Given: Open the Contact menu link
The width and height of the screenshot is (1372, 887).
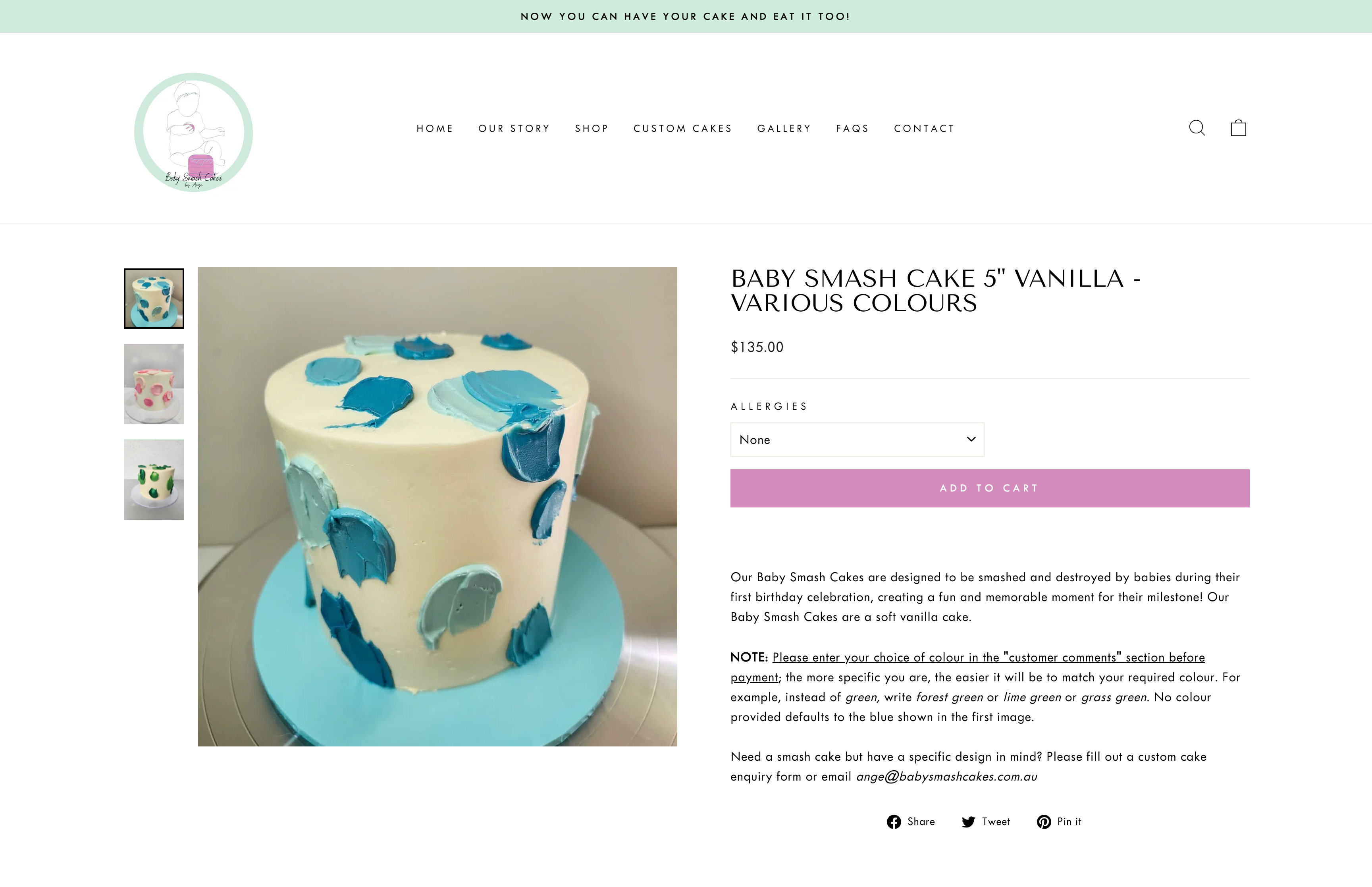Looking at the screenshot, I should pos(923,128).
